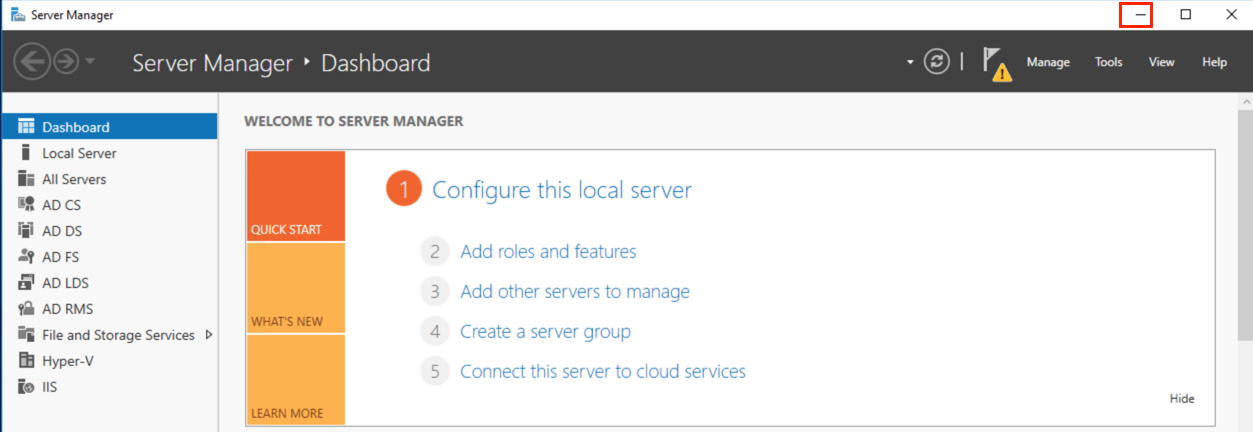Open the AD FS page
1253x432 pixels.
[110, 257]
